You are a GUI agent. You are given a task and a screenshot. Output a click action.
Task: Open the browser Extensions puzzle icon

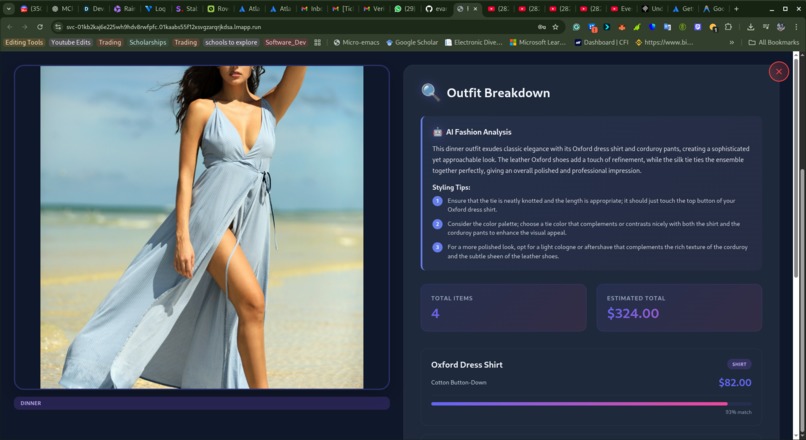tap(728, 27)
